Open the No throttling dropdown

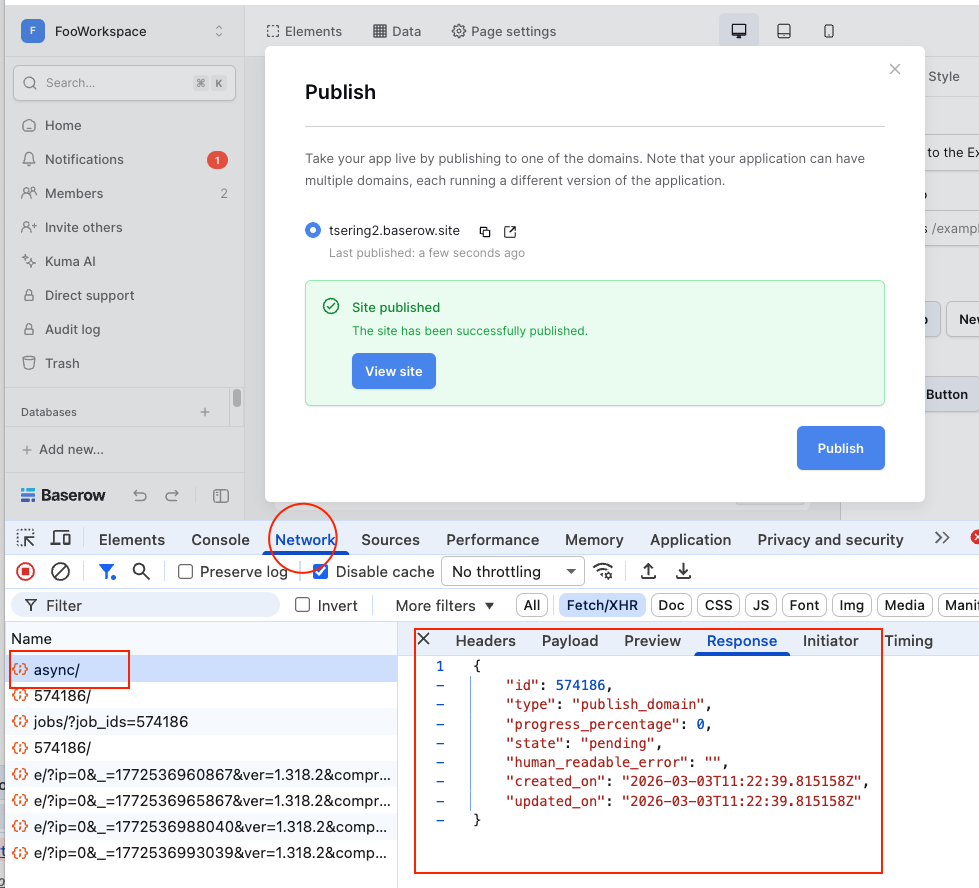512,572
